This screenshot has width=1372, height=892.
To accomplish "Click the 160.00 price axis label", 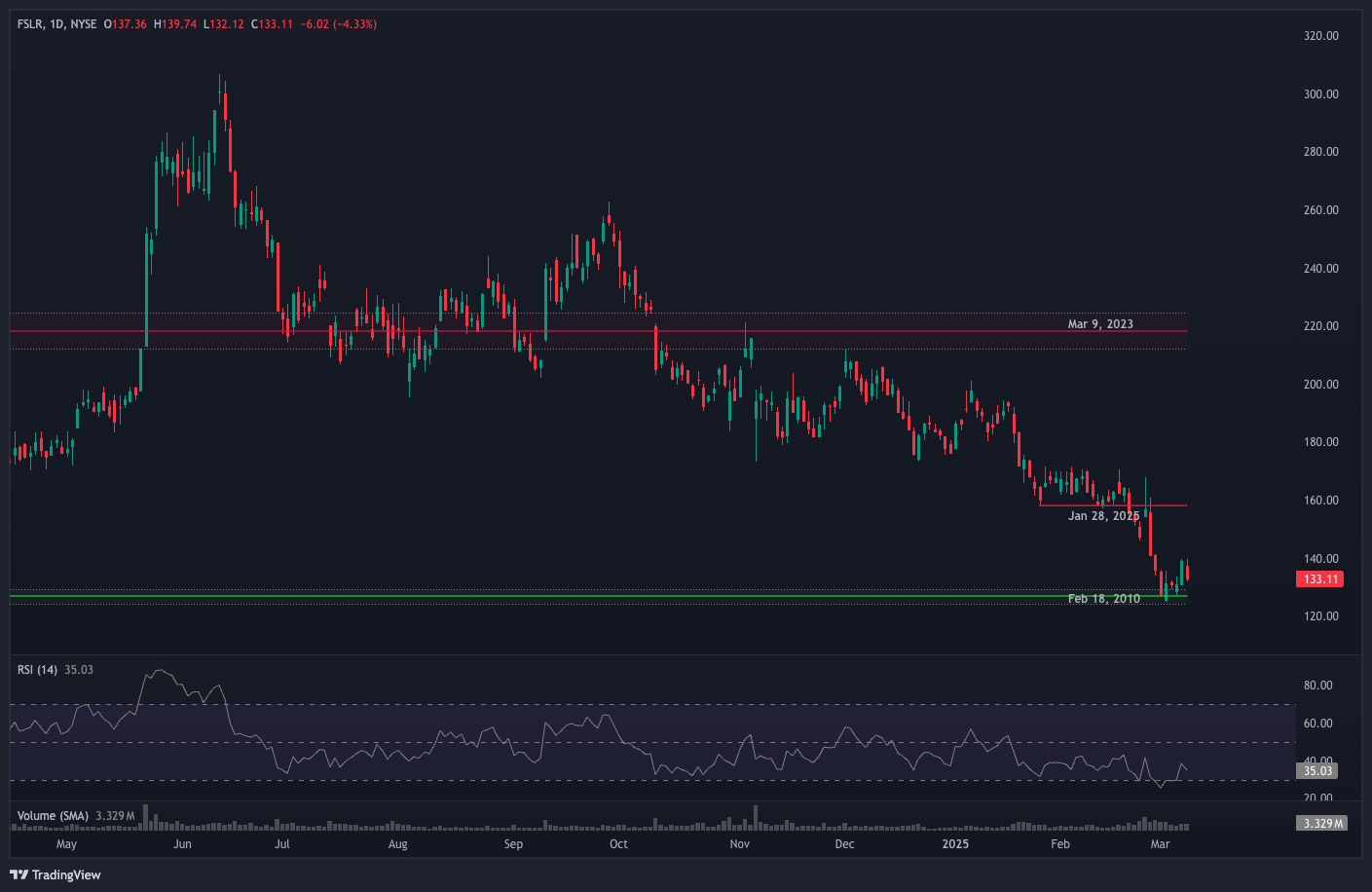I will tap(1320, 501).
